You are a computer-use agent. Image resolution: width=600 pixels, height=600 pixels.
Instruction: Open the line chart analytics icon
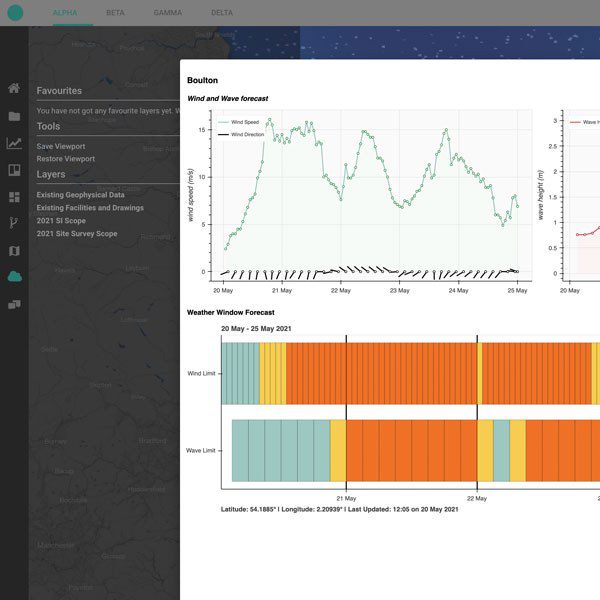pos(14,143)
